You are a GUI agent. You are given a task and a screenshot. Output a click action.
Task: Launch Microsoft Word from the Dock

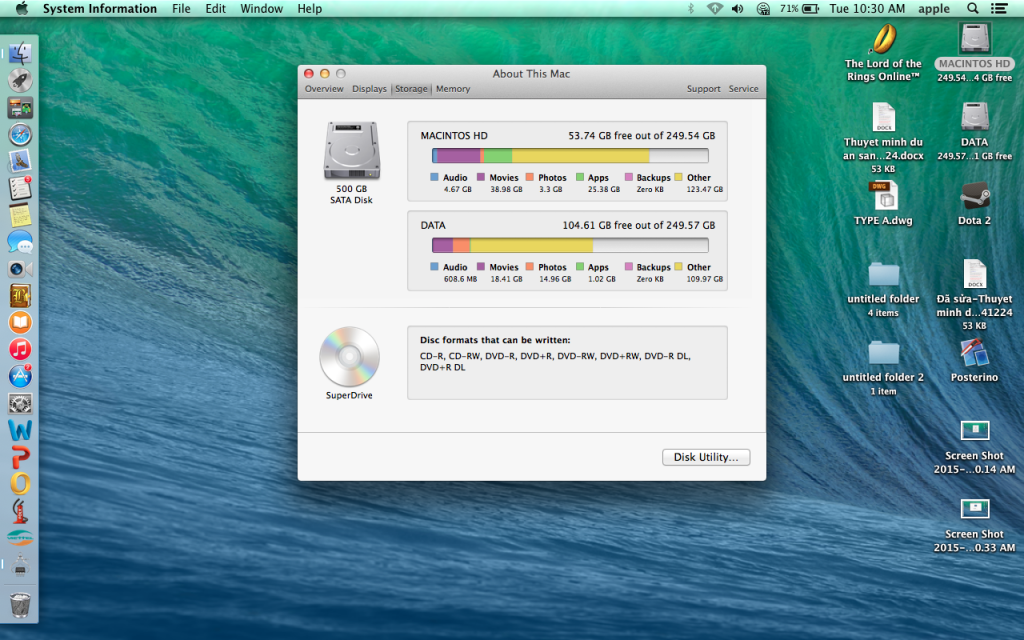20,430
